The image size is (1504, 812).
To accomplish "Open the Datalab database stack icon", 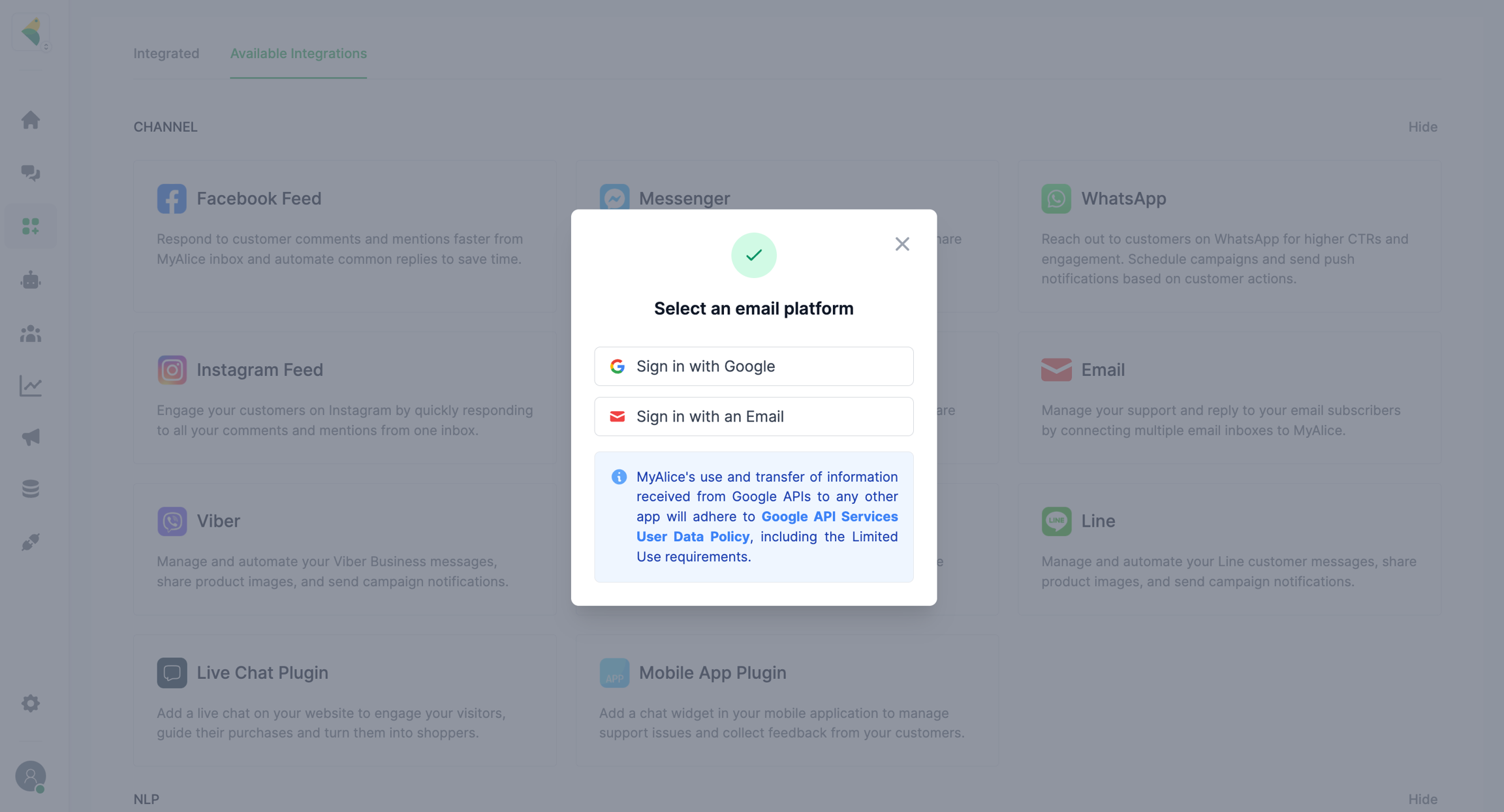I will pyautogui.click(x=31, y=489).
